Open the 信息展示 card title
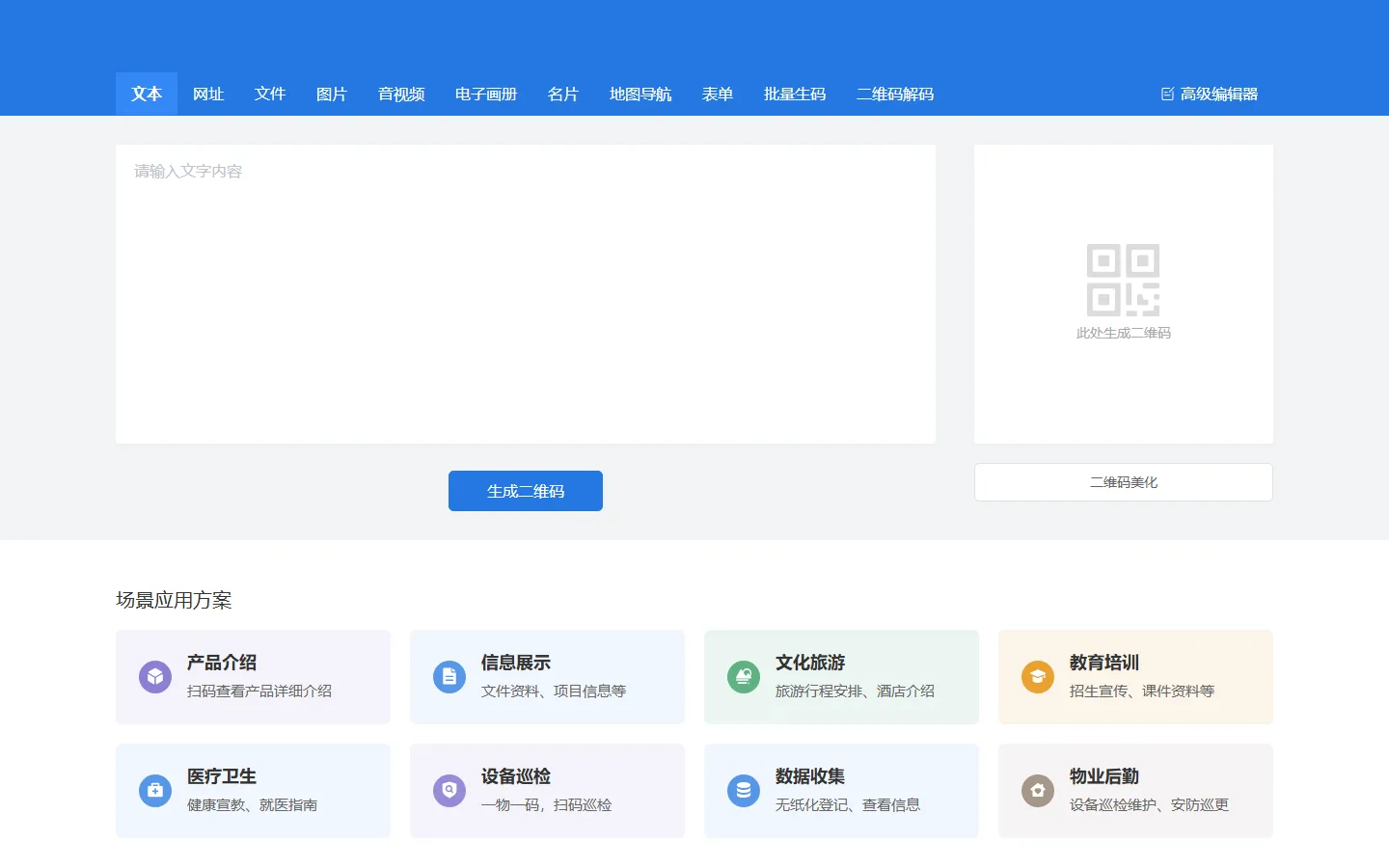The width and height of the screenshot is (1389, 868). pos(516,663)
